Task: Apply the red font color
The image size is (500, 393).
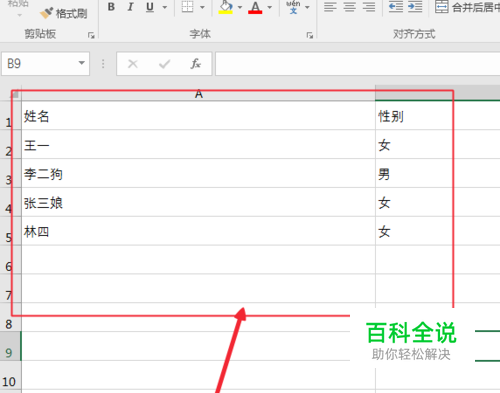Action: pyautogui.click(x=255, y=7)
